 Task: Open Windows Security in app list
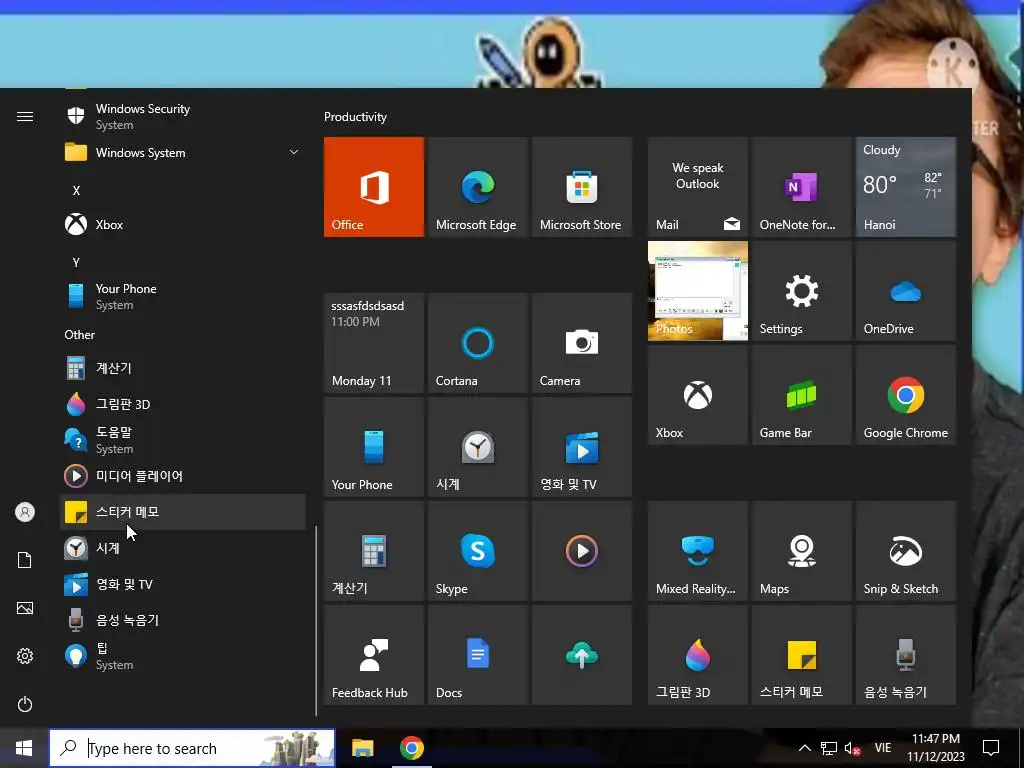pyautogui.click(x=183, y=116)
